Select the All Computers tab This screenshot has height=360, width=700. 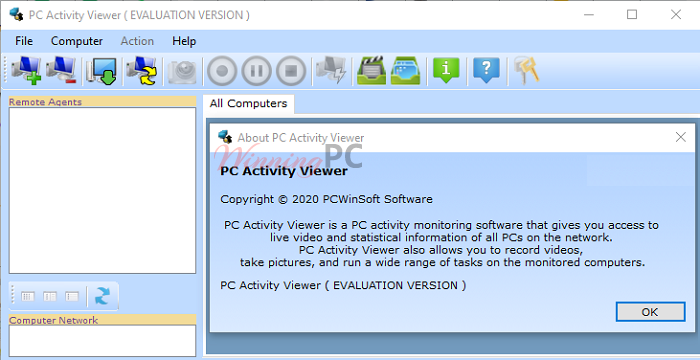pyautogui.click(x=248, y=104)
